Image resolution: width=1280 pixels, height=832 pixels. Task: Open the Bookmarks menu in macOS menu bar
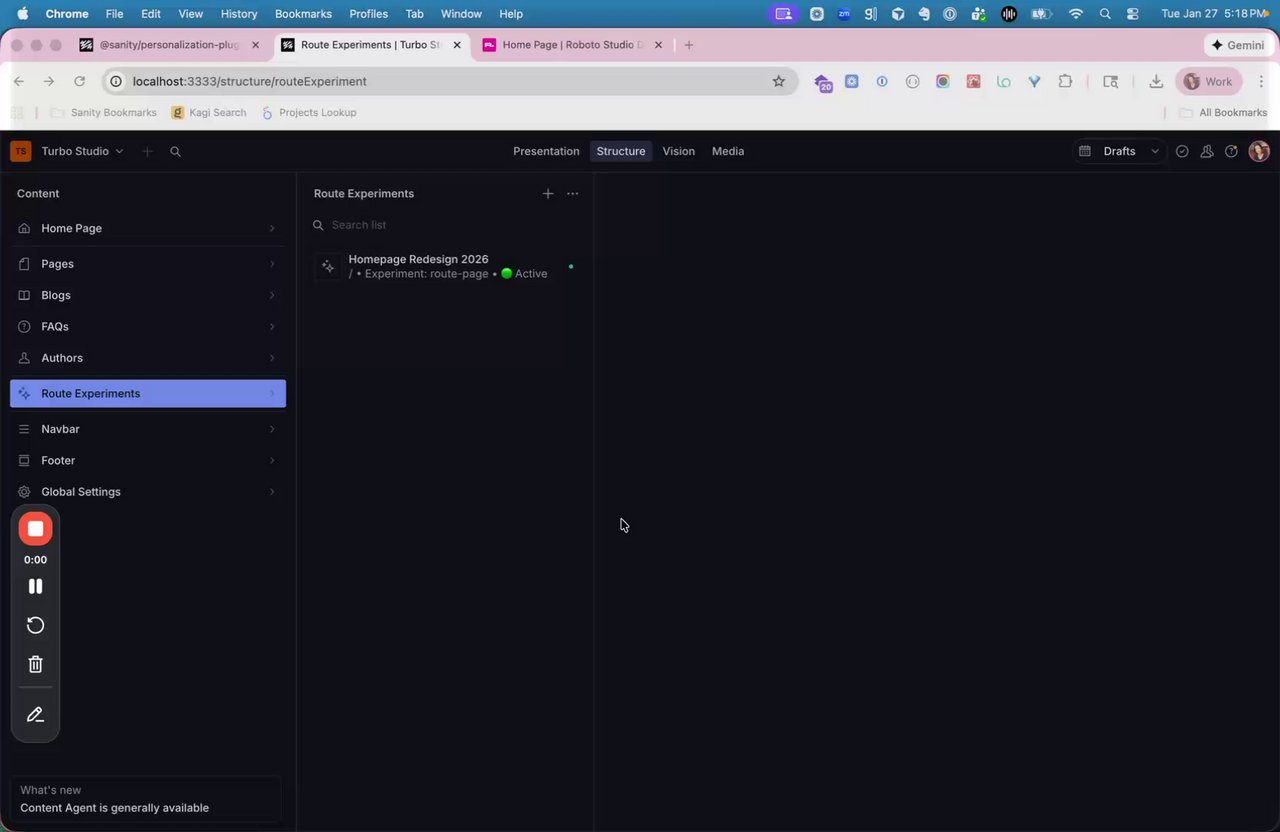click(x=303, y=14)
